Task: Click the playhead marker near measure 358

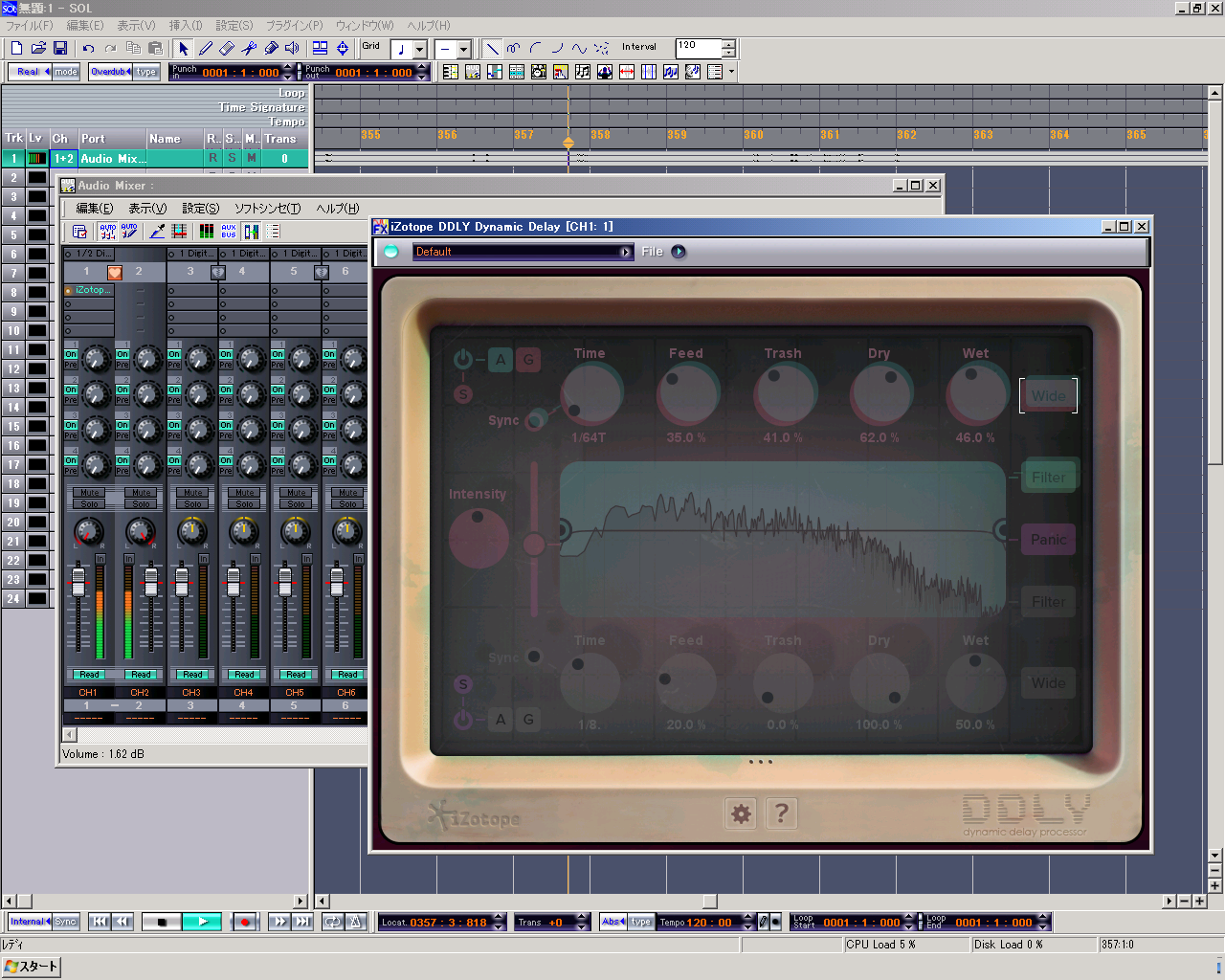Action: (x=568, y=144)
